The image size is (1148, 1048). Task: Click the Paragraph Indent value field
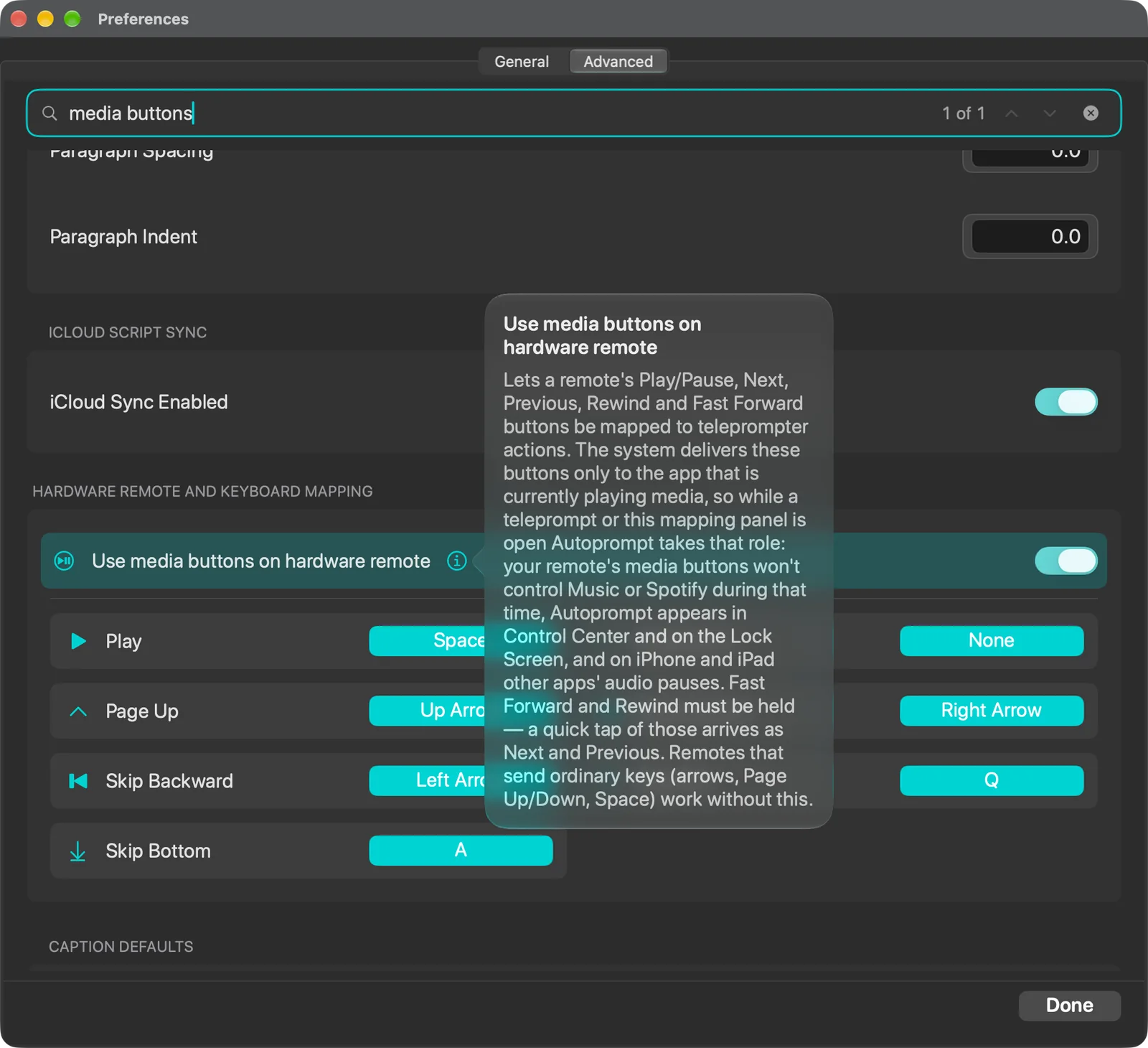(1030, 237)
